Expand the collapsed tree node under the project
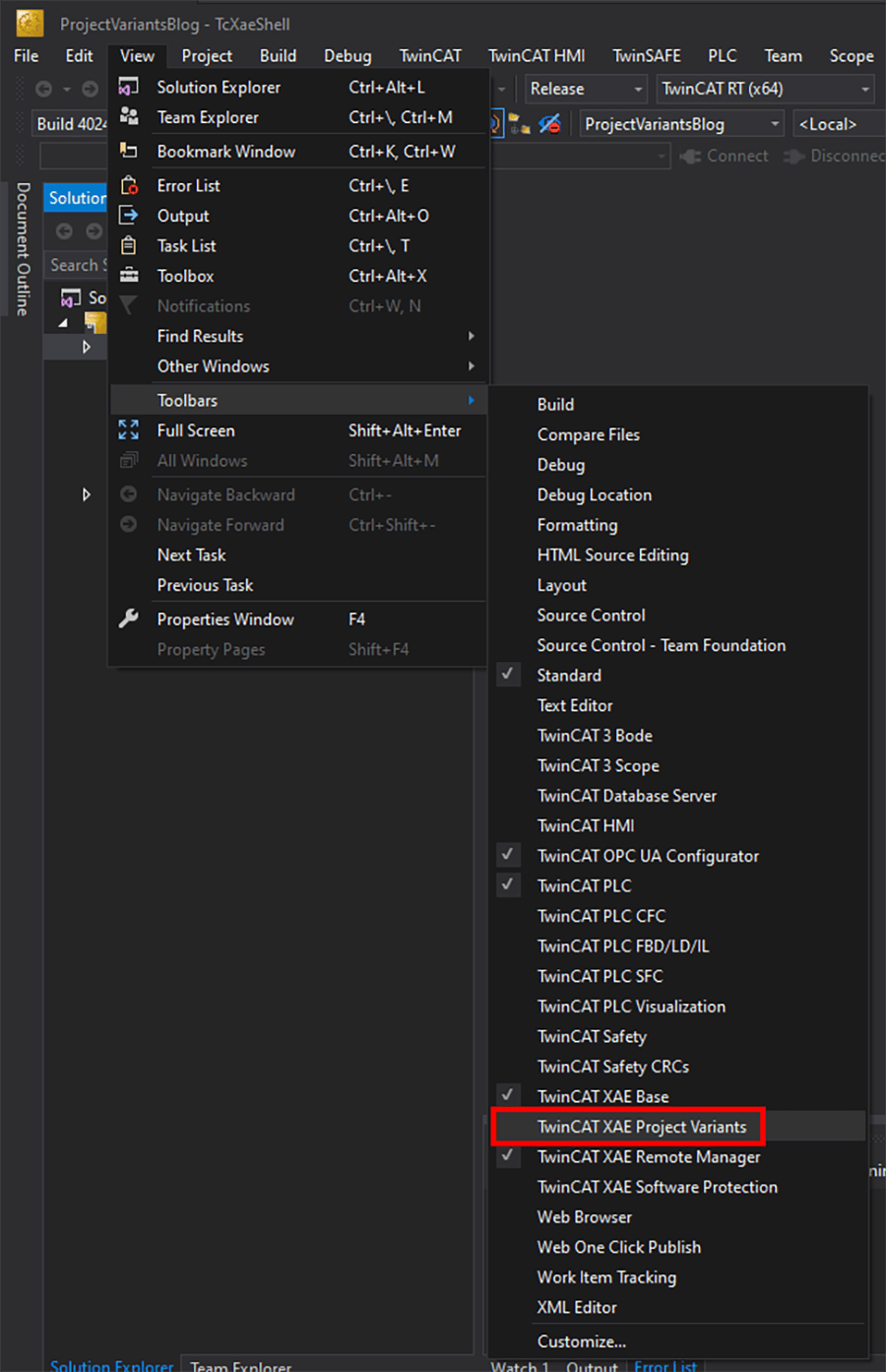 pos(87,347)
